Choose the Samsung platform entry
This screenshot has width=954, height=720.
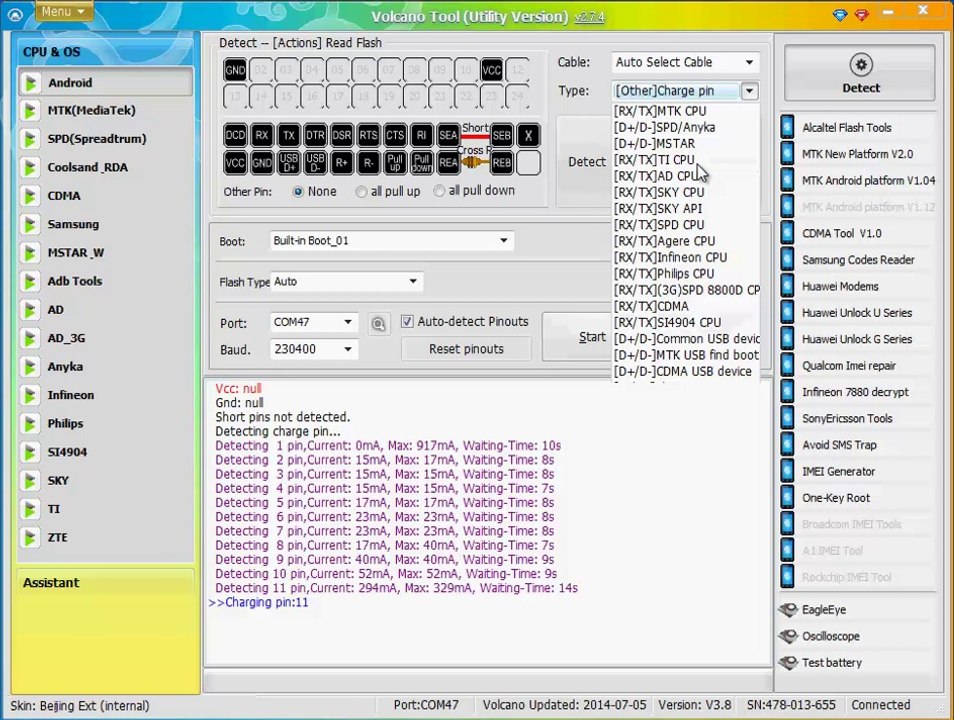point(106,225)
